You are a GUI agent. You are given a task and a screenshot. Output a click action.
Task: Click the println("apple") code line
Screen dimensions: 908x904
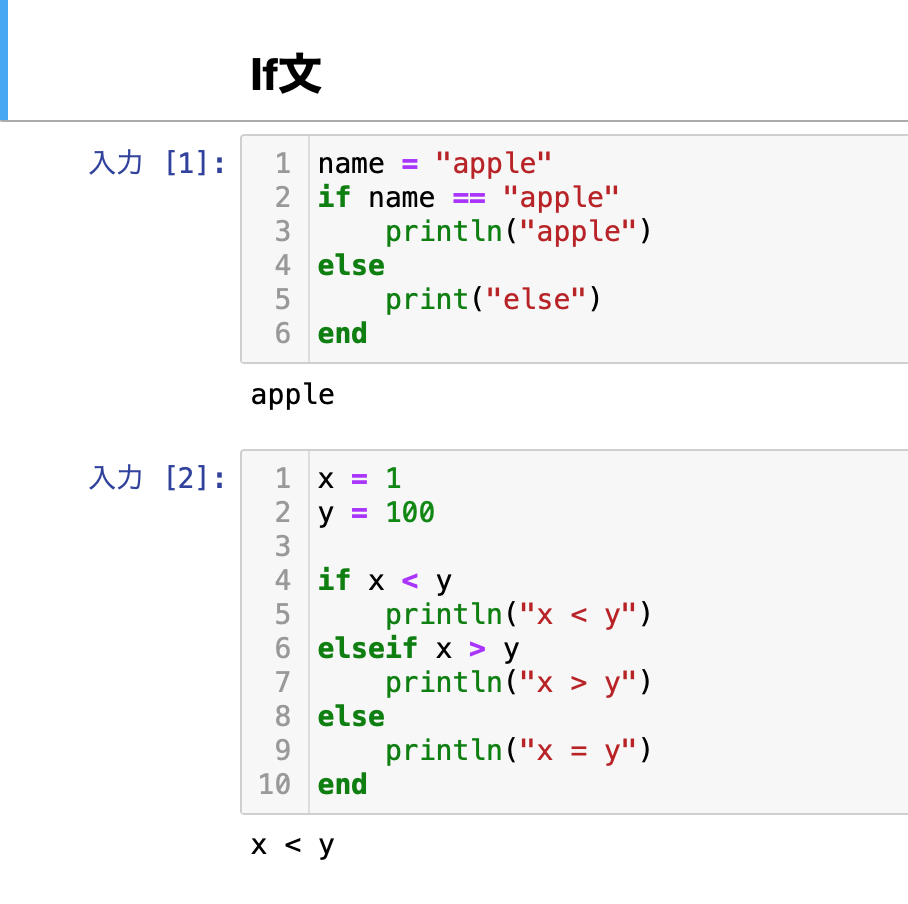pos(518,232)
